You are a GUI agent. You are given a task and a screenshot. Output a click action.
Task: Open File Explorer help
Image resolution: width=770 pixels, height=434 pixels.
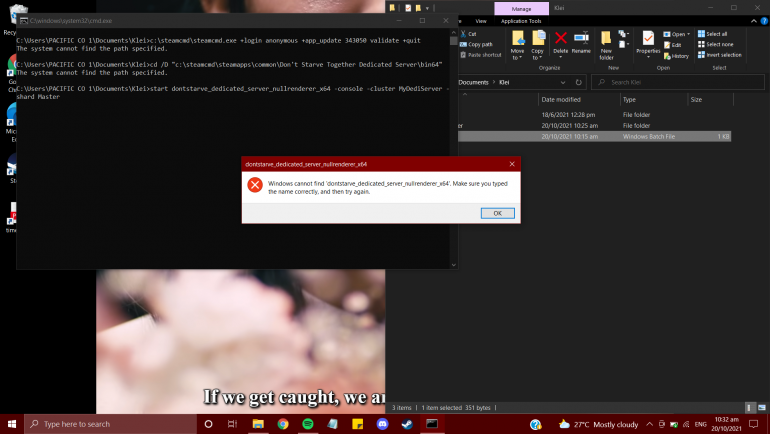click(x=764, y=21)
